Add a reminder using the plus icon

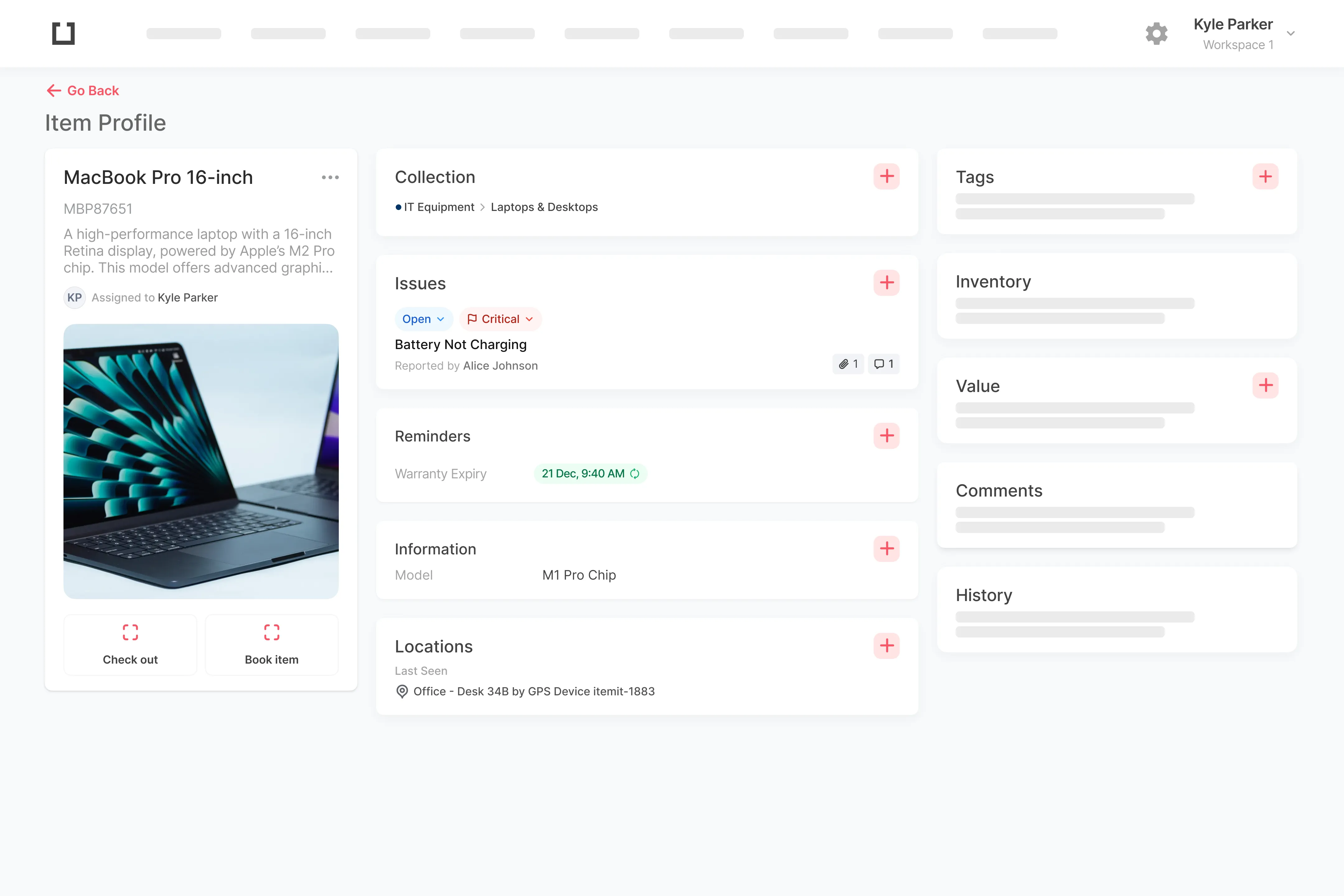pyautogui.click(x=886, y=436)
